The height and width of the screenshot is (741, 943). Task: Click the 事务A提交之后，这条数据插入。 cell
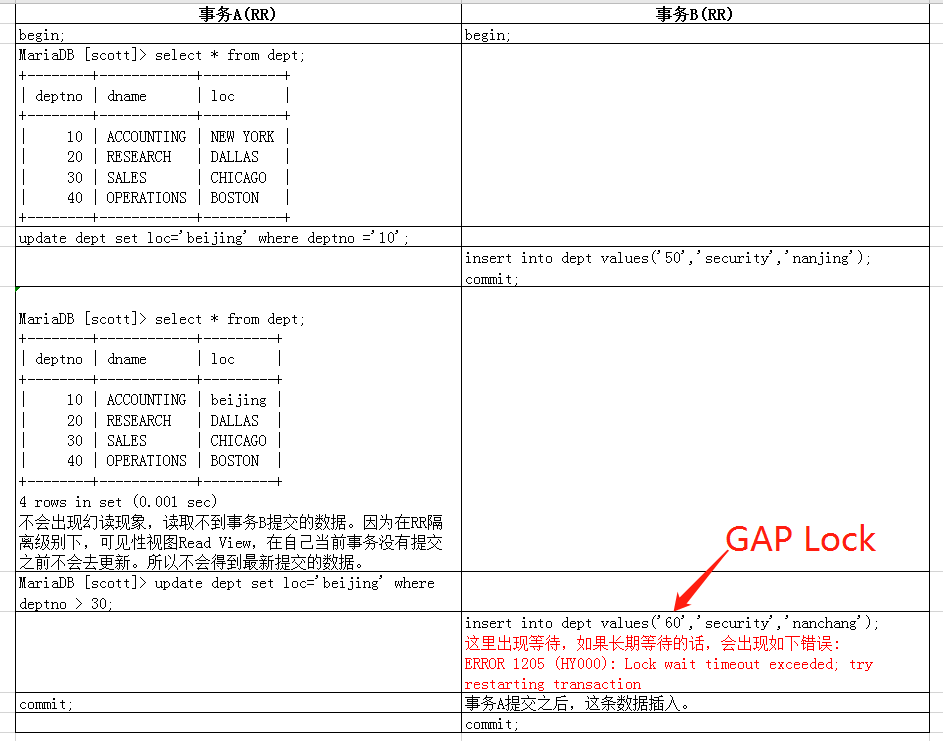[x=695, y=703]
